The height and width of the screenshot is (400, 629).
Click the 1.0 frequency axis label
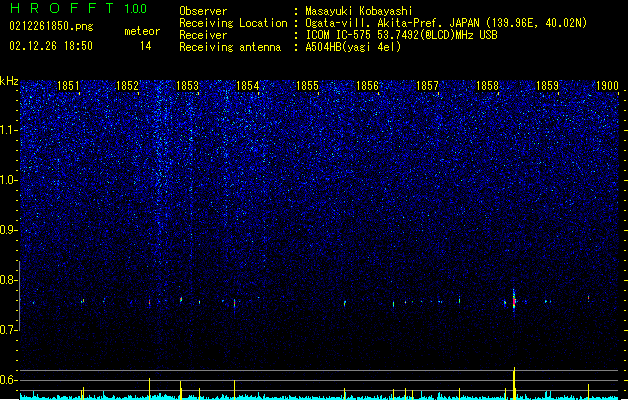9,180
